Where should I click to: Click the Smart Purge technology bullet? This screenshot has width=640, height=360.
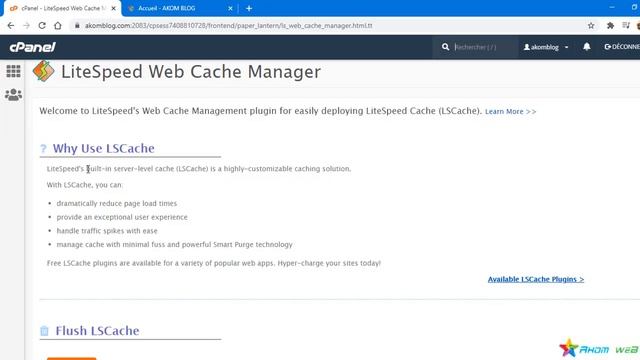coord(174,244)
